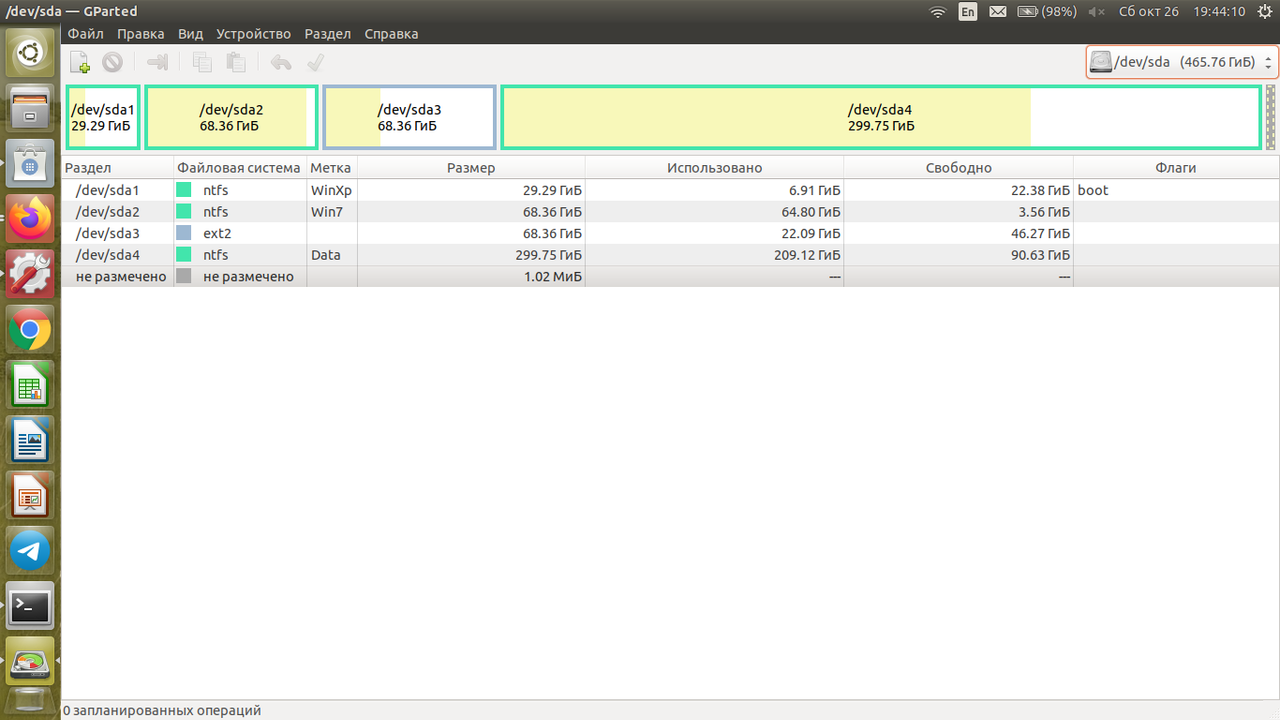Select the /dev/sda3 ext2 row

[670, 233]
